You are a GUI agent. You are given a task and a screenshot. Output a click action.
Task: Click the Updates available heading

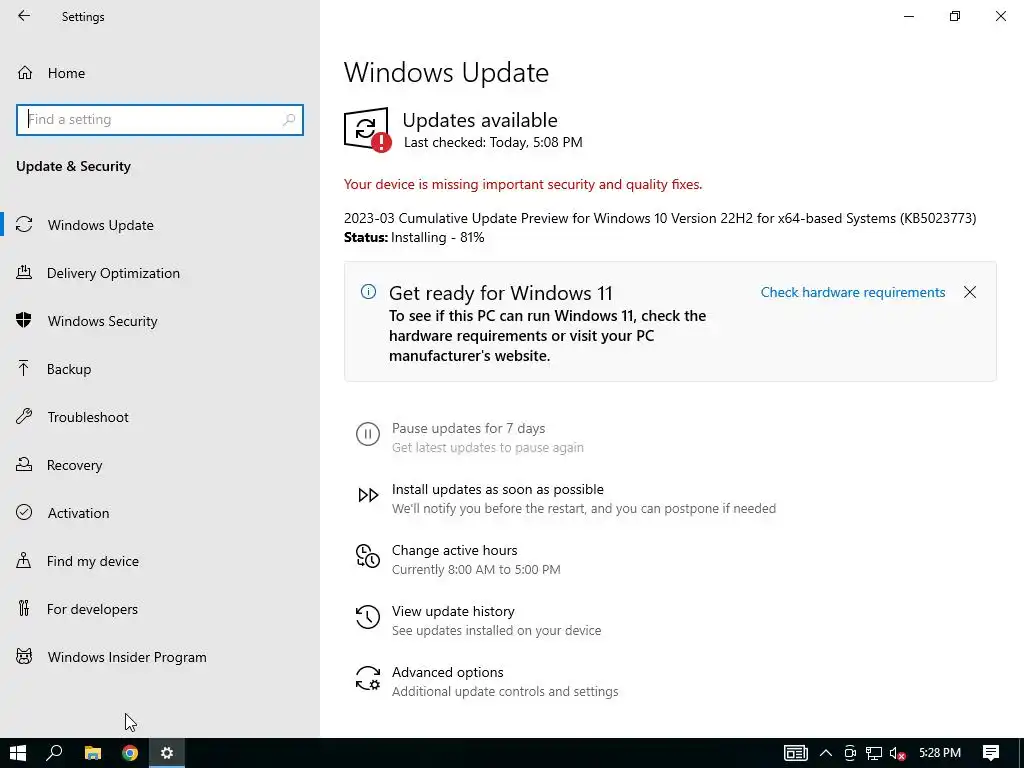(x=480, y=120)
